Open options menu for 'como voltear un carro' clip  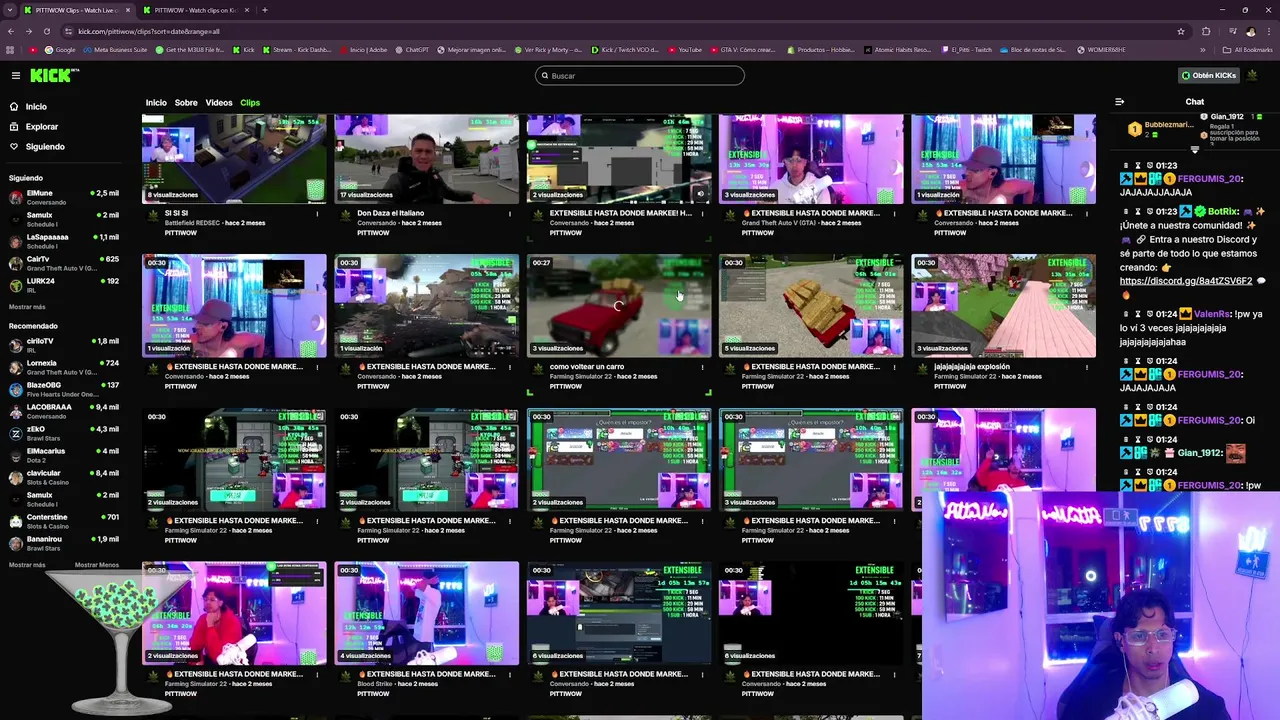702,367
